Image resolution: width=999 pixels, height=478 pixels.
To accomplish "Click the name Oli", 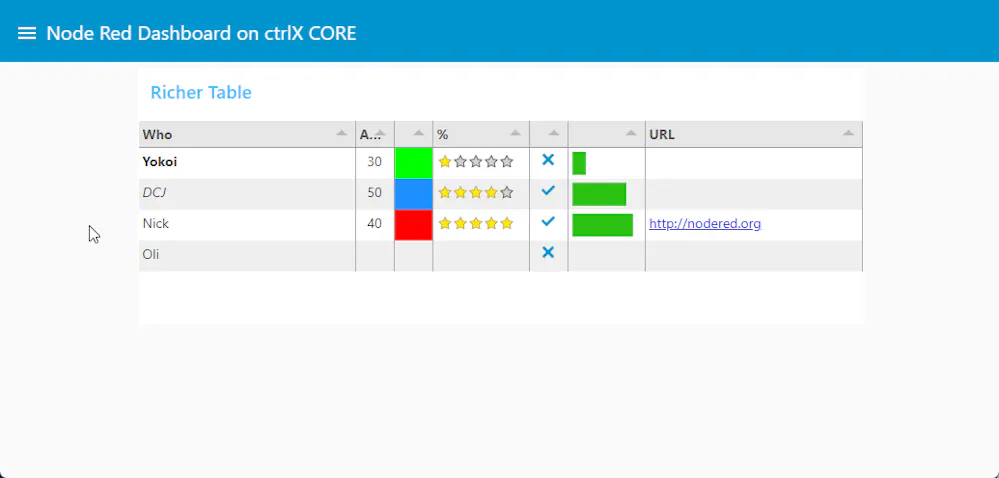I will (x=150, y=254).
